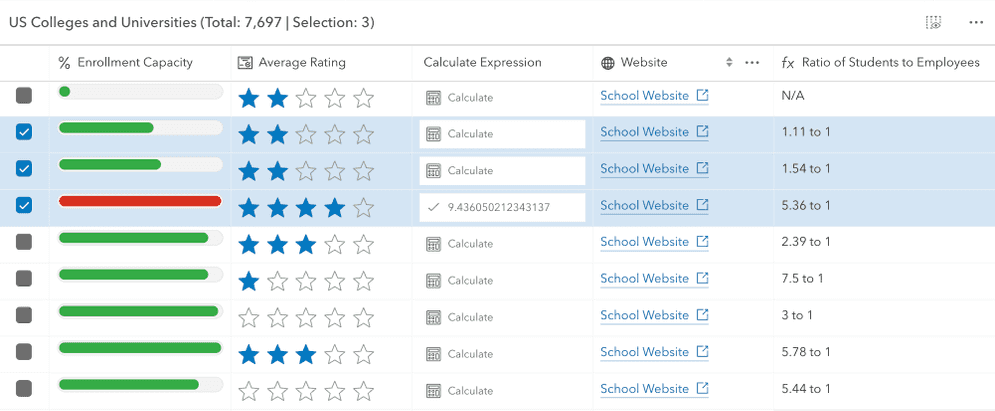This screenshot has width=995, height=411.
Task: Click the Average Rating column icon
Action: [245, 63]
